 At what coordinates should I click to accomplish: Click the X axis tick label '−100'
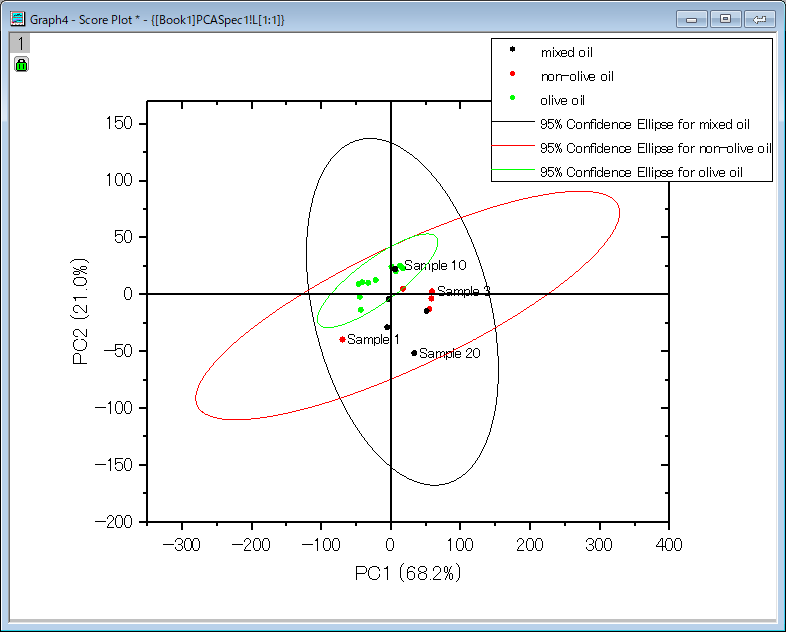(321, 545)
